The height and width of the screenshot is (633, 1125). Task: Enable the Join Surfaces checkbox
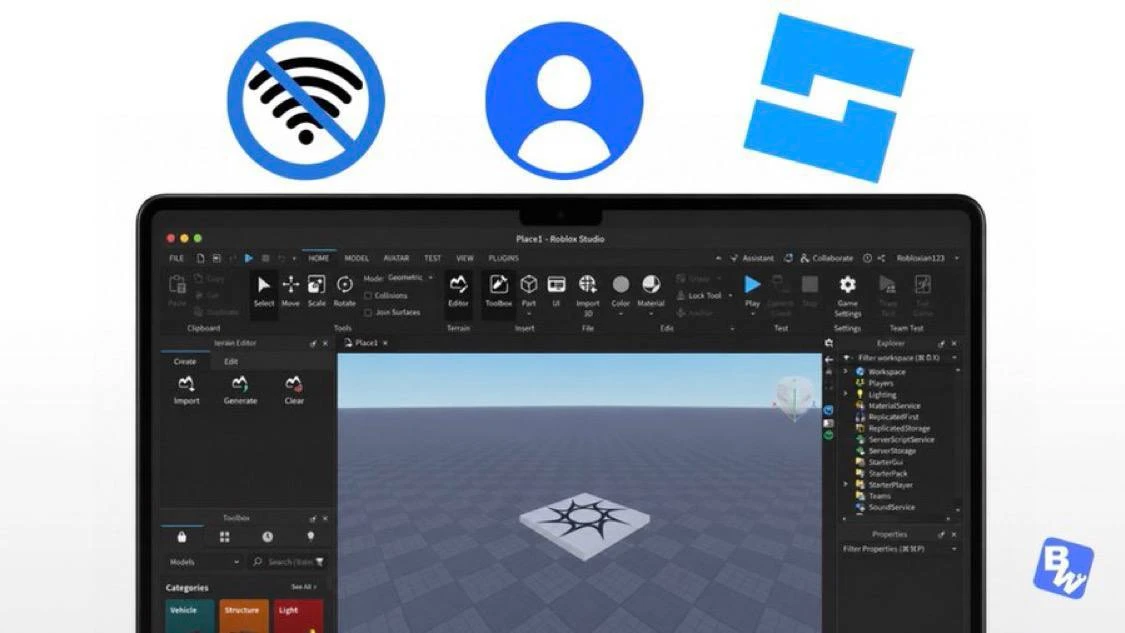tap(368, 313)
